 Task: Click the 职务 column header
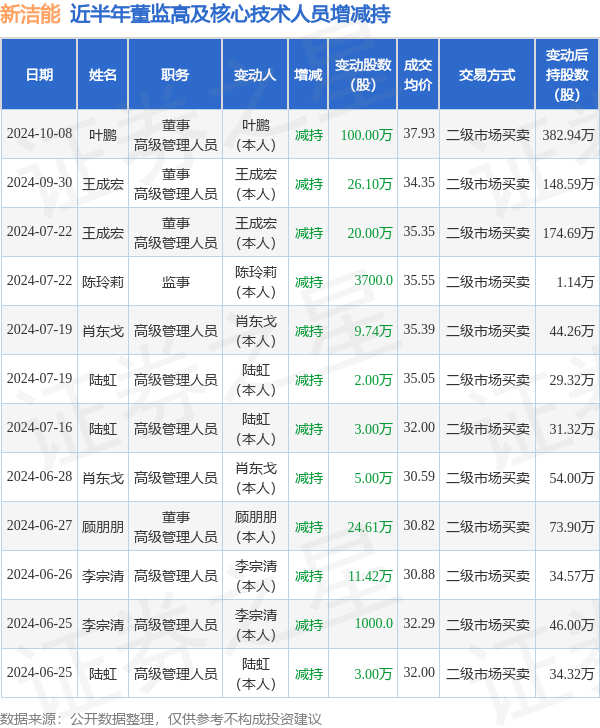point(175,75)
